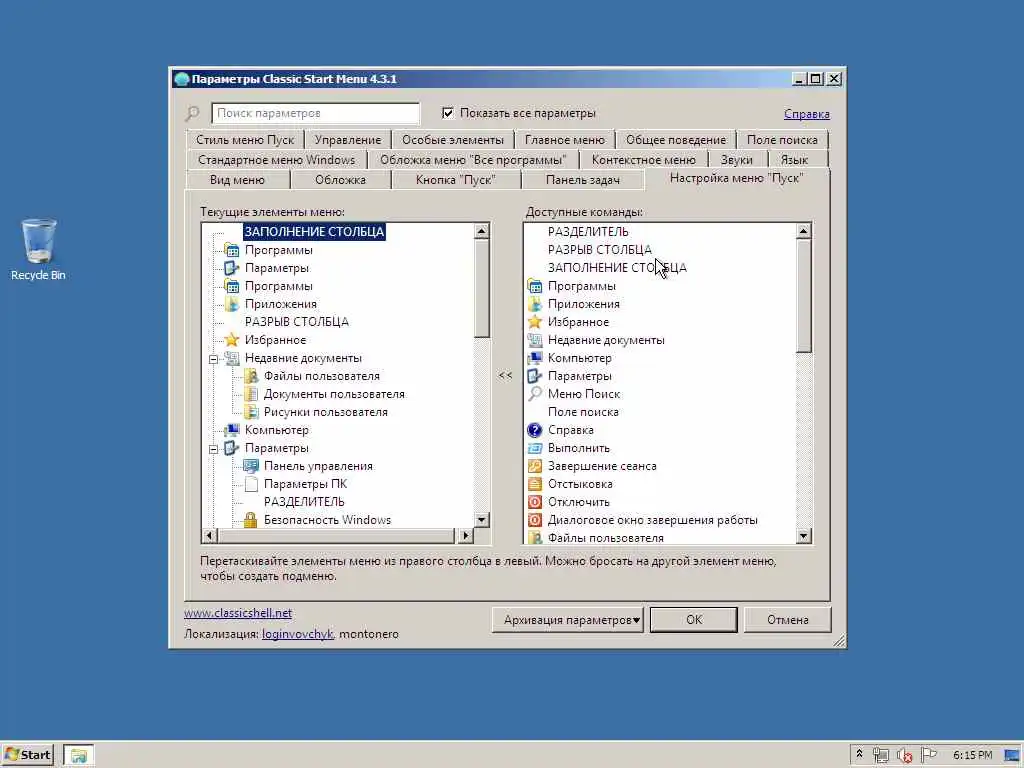Confirm settings with the OK button
The height and width of the screenshot is (768, 1024).
pyautogui.click(x=694, y=620)
